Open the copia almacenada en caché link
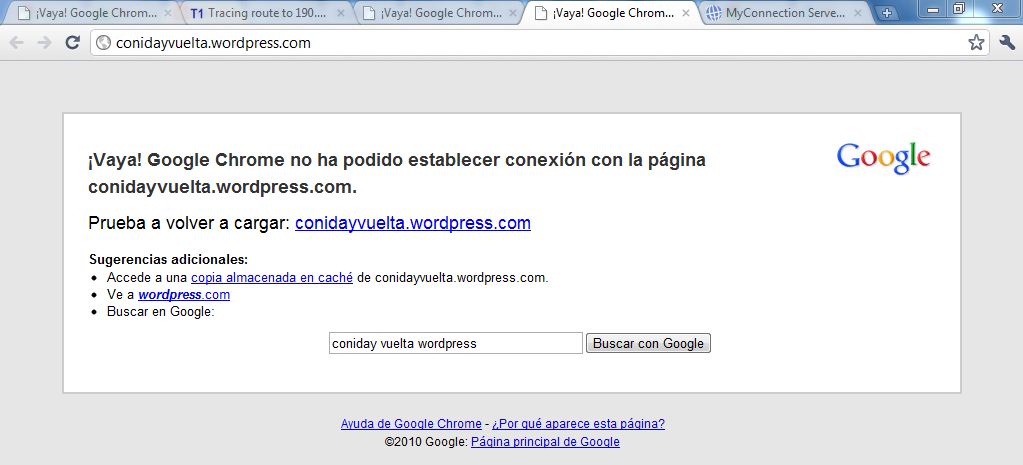Viewport: 1023px width, 465px height. (x=272, y=278)
